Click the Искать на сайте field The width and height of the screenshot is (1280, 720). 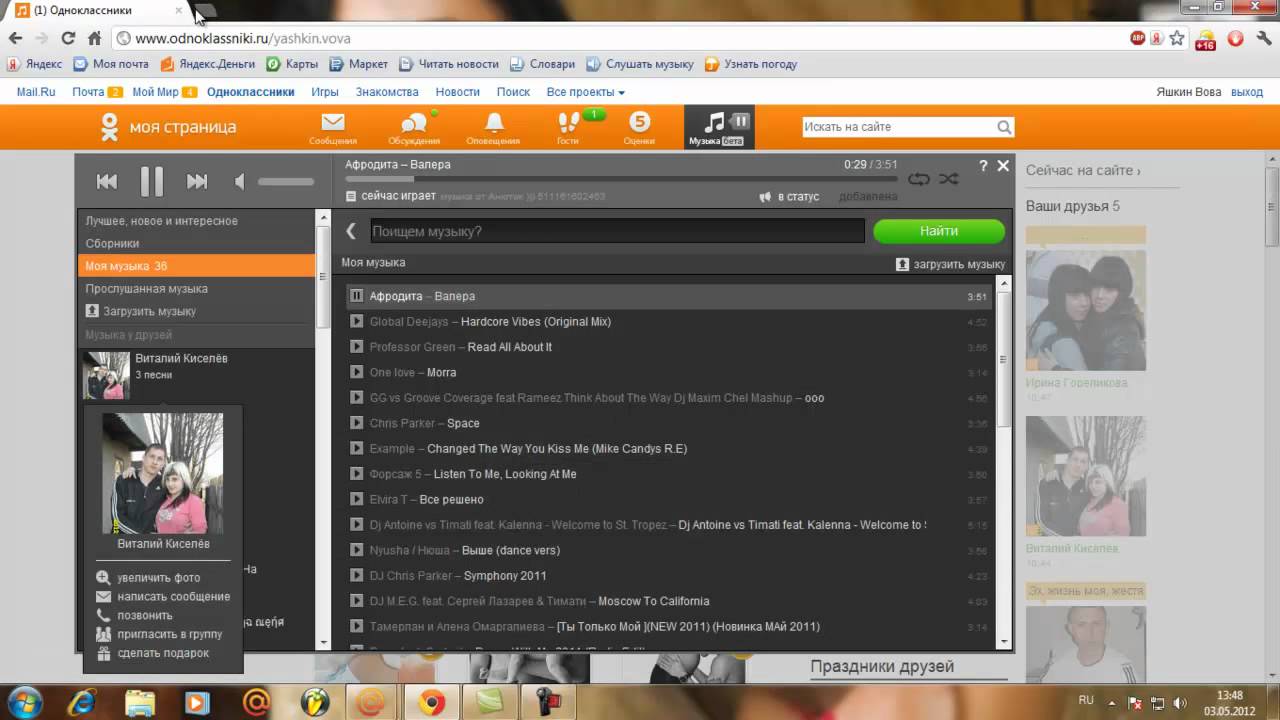point(898,127)
